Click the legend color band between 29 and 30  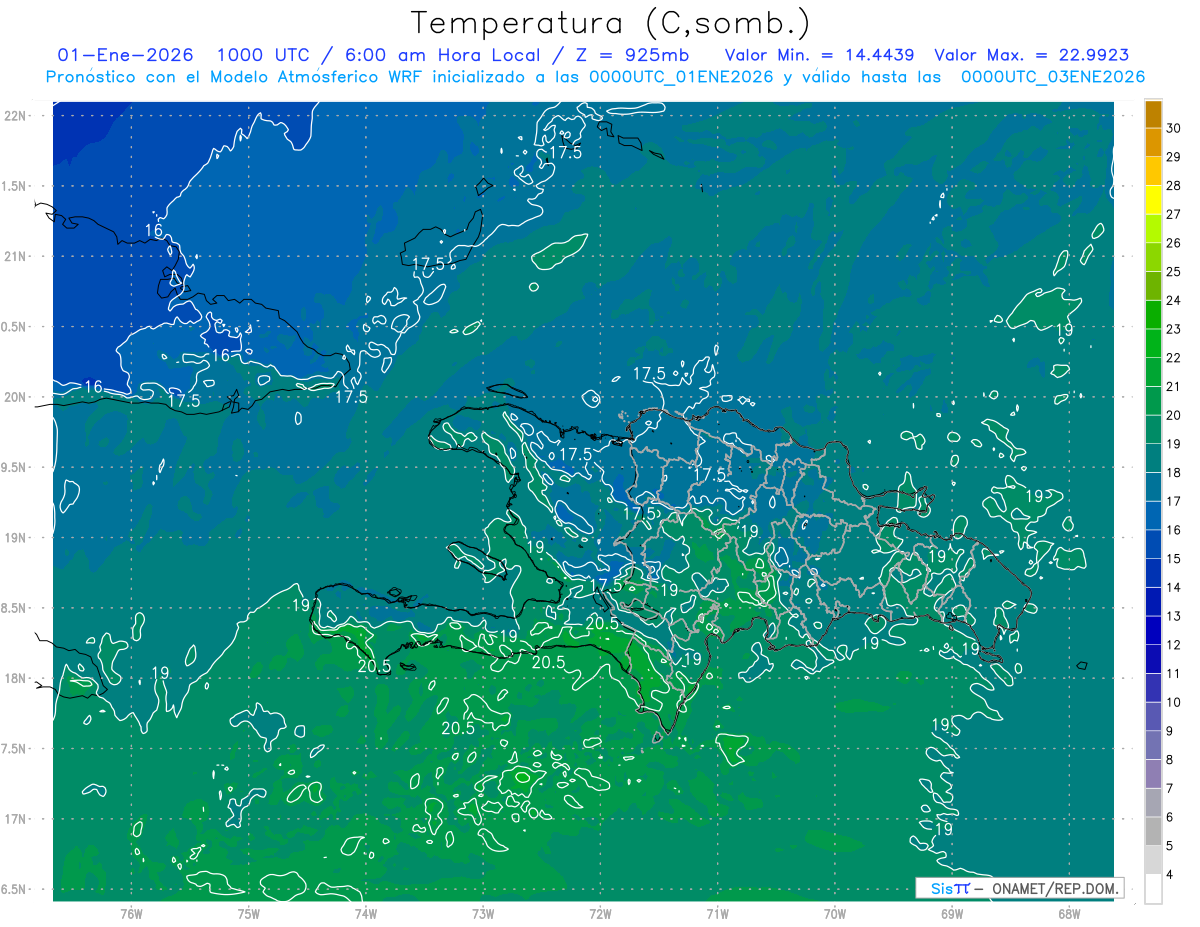coord(1153,143)
